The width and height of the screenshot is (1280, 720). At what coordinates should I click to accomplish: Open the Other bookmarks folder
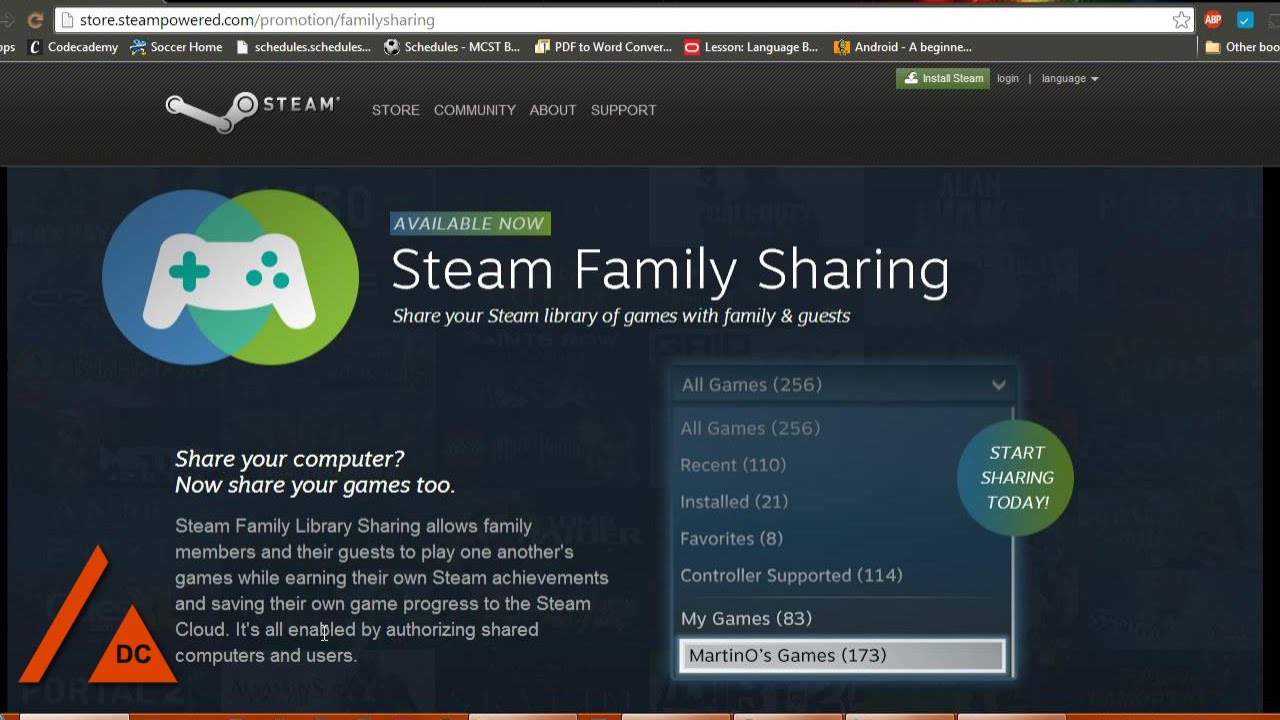[1242, 47]
